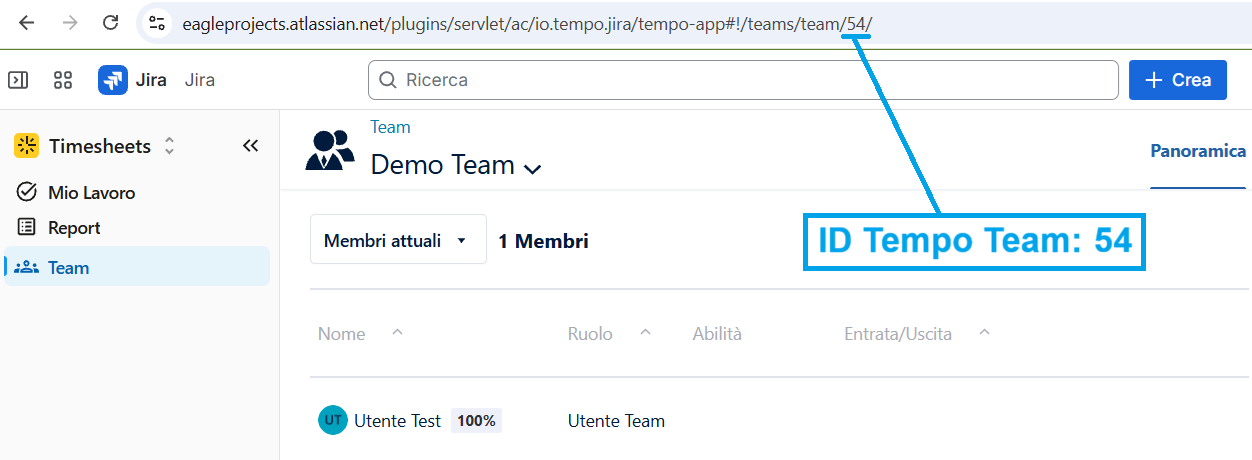Open the Utente Test member
This screenshot has width=1252, height=460.
[397, 421]
